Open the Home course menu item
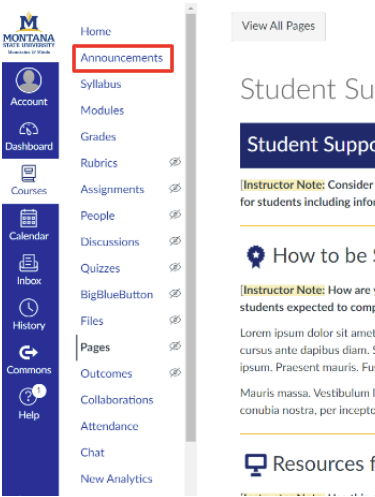 coord(96,31)
